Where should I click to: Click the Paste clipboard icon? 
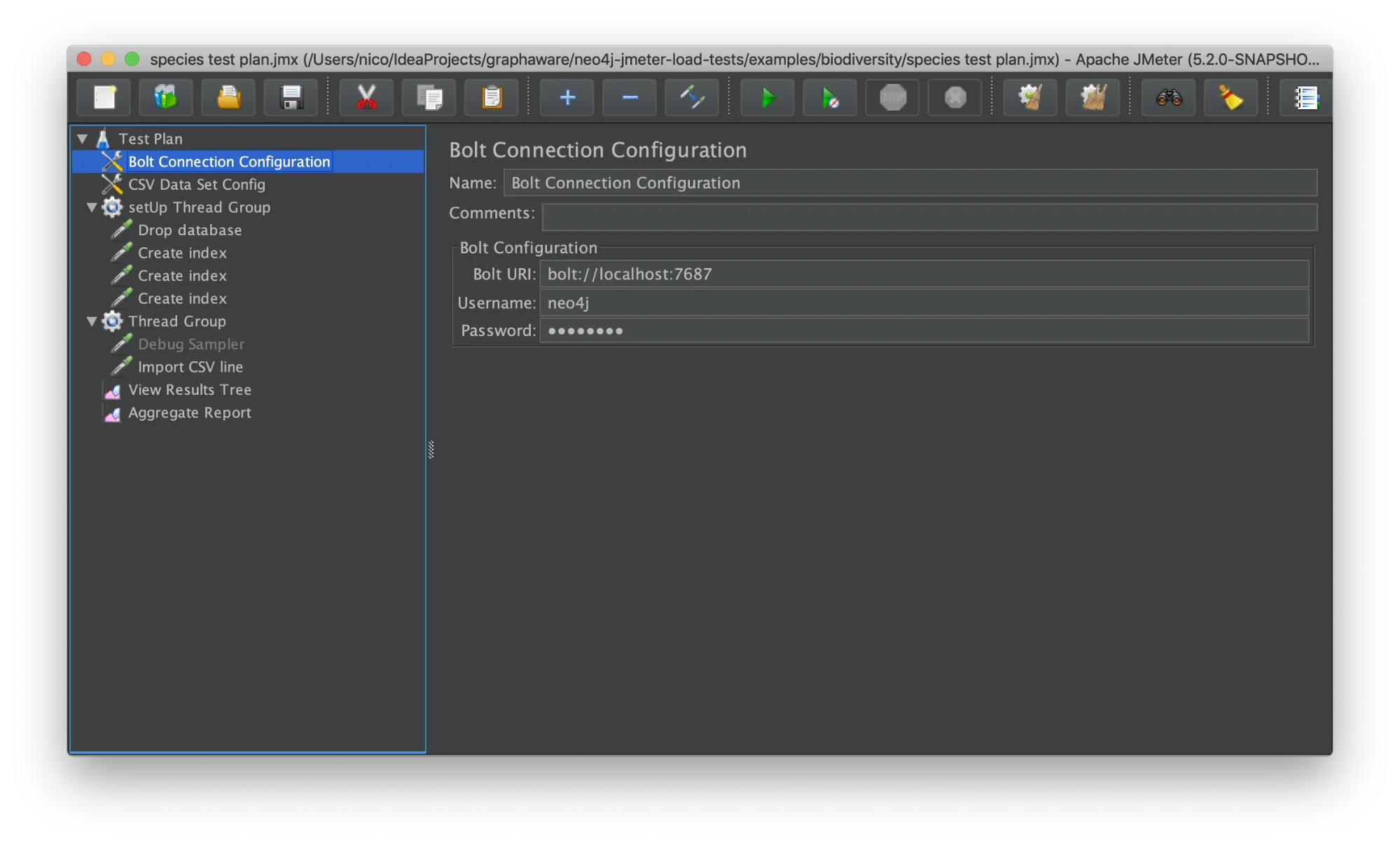coord(492,97)
